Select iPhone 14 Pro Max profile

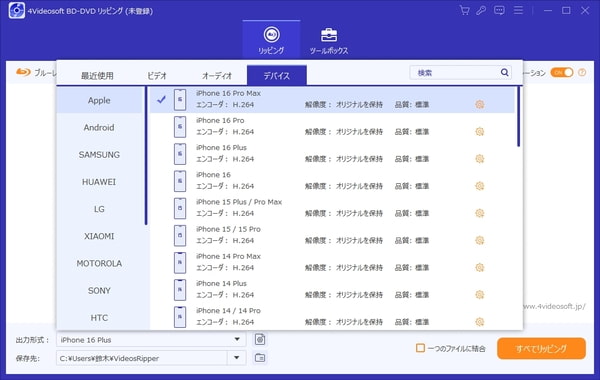(332, 262)
